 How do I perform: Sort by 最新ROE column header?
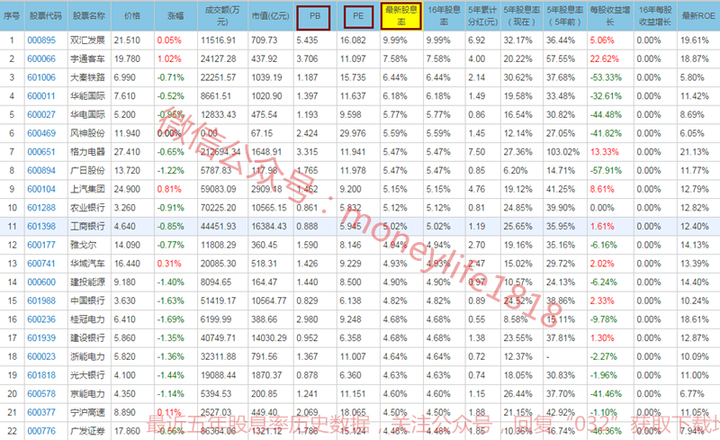[x=698, y=16]
